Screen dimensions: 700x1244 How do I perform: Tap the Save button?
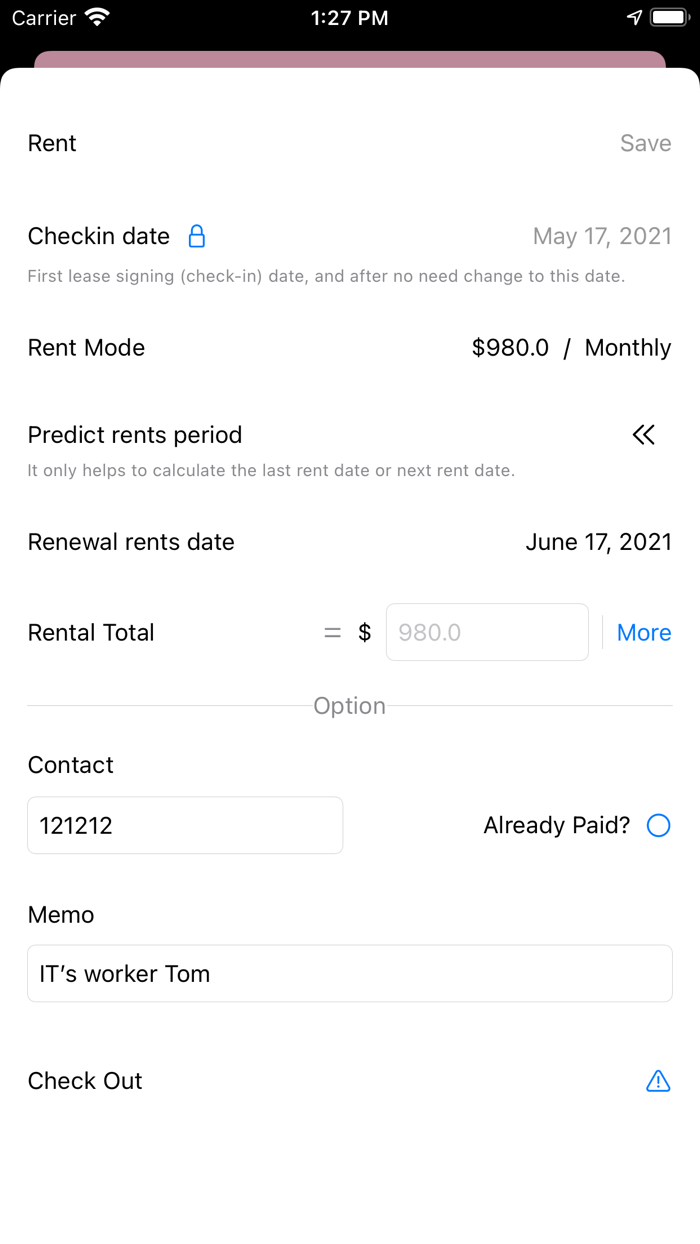(x=645, y=143)
